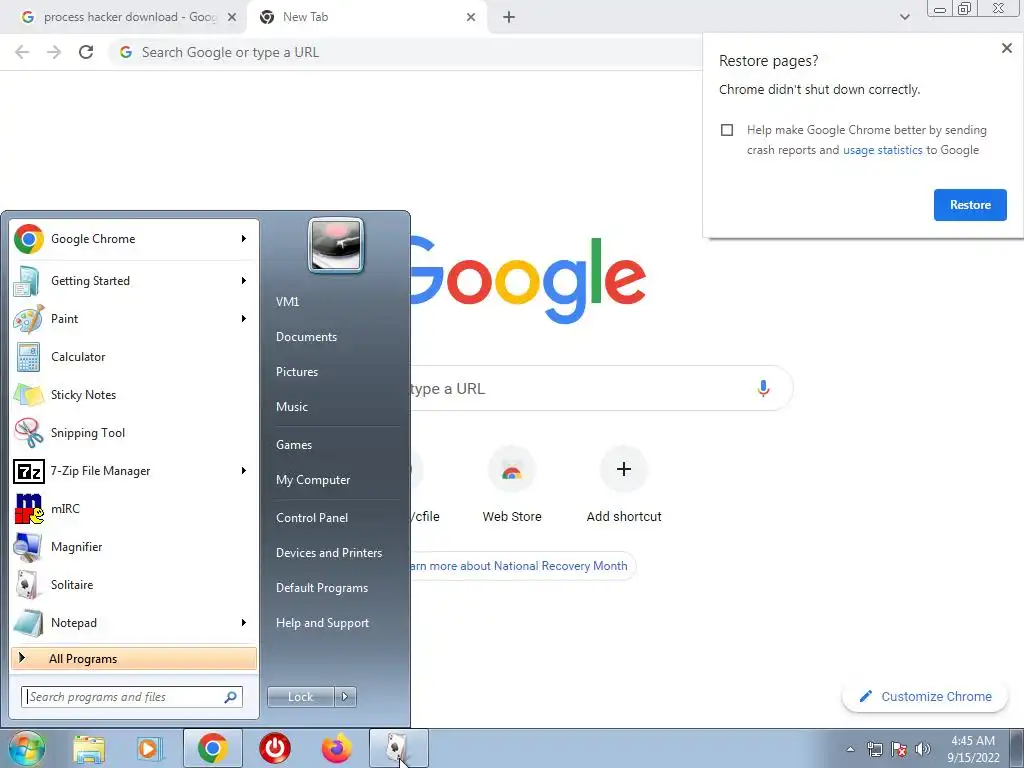This screenshot has width=1024, height=768.
Task: Open Games from Start menu
Action: click(294, 445)
